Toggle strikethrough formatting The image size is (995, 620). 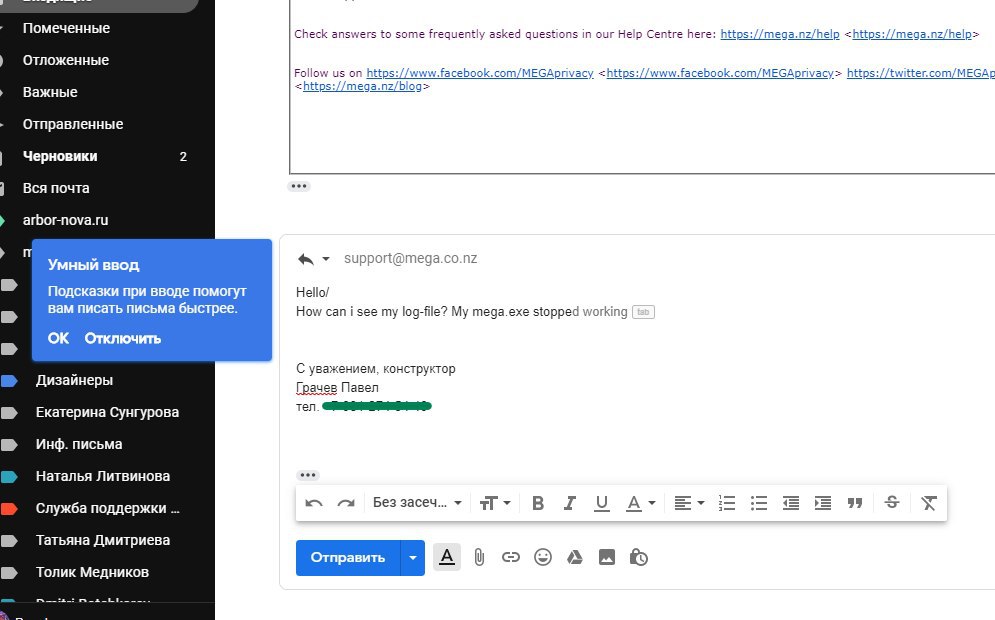(x=892, y=503)
